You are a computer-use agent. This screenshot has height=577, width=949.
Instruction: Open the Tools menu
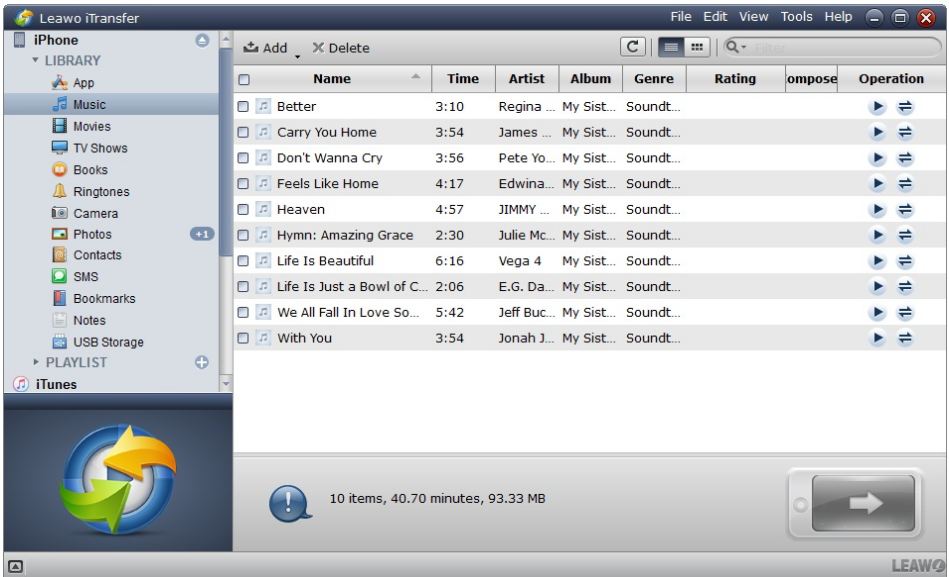tap(796, 17)
